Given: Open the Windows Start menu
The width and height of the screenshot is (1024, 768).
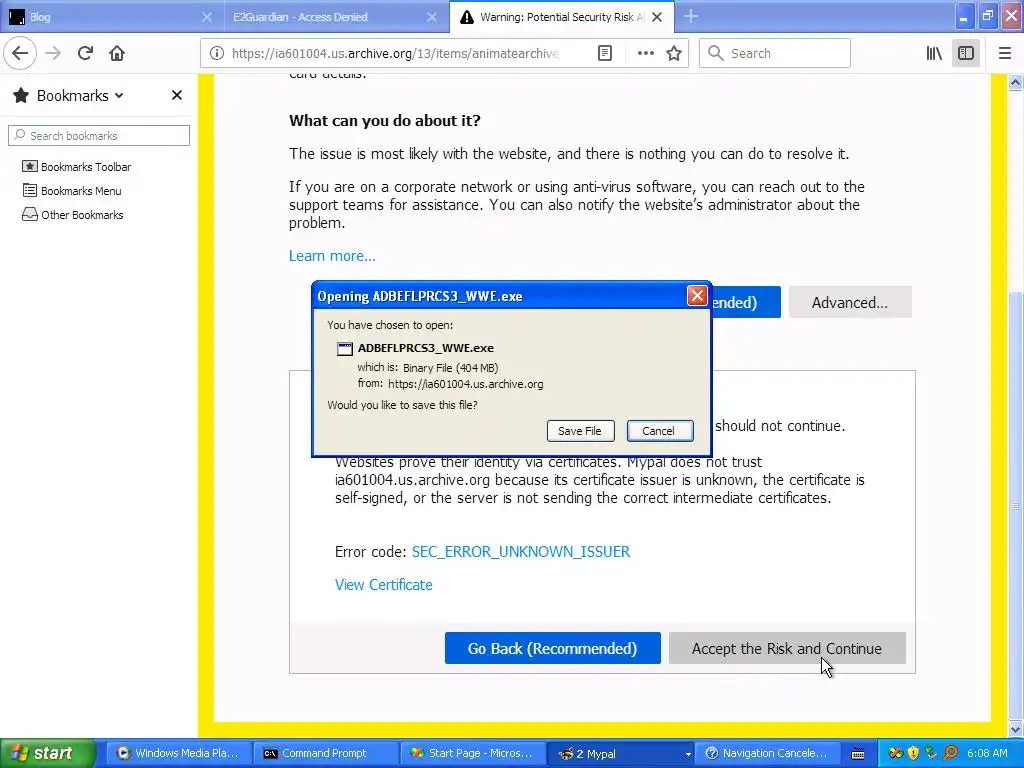Looking at the screenshot, I should tap(48, 753).
